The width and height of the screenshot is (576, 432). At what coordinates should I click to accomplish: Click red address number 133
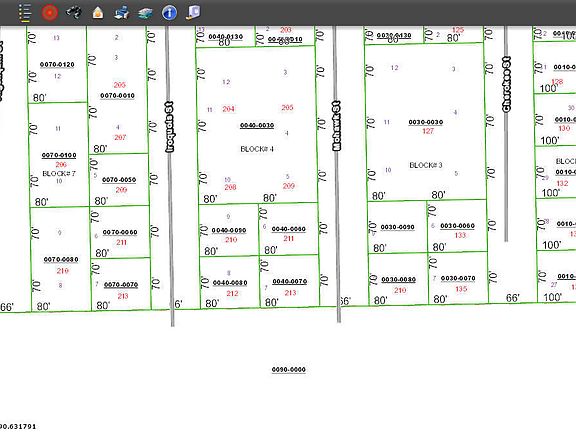pyautogui.click(x=460, y=235)
